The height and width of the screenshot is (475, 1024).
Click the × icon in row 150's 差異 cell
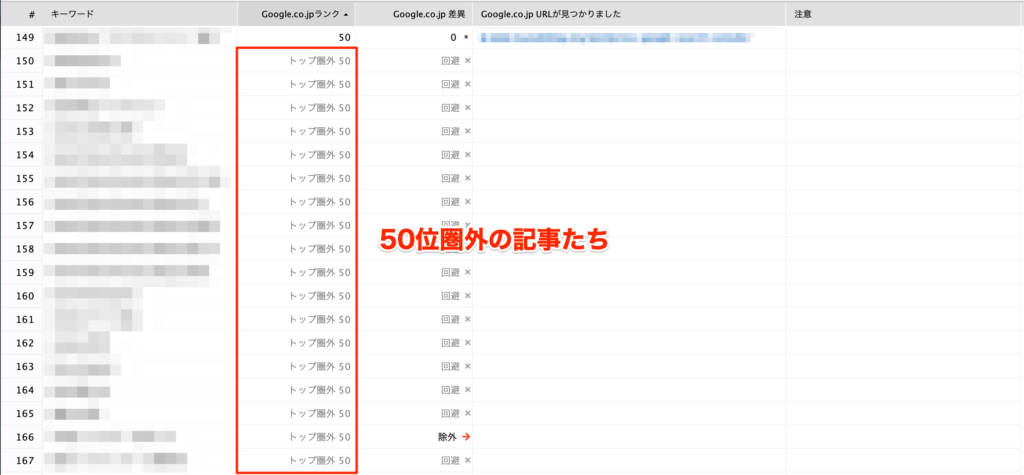pyautogui.click(x=467, y=61)
